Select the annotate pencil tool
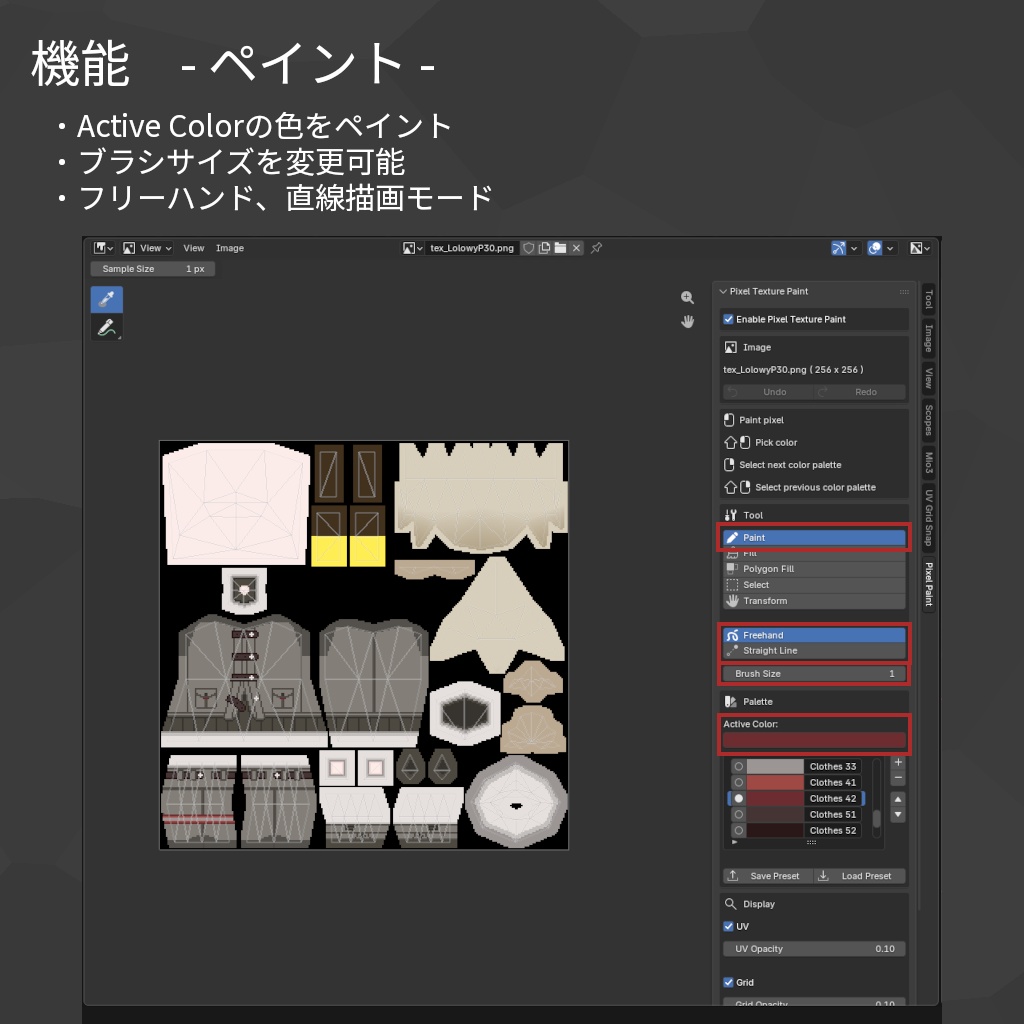The image size is (1024, 1024). tap(106, 327)
